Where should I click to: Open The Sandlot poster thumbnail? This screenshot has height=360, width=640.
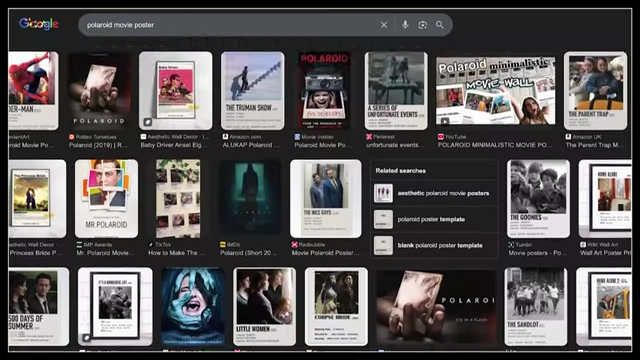pos(536,307)
